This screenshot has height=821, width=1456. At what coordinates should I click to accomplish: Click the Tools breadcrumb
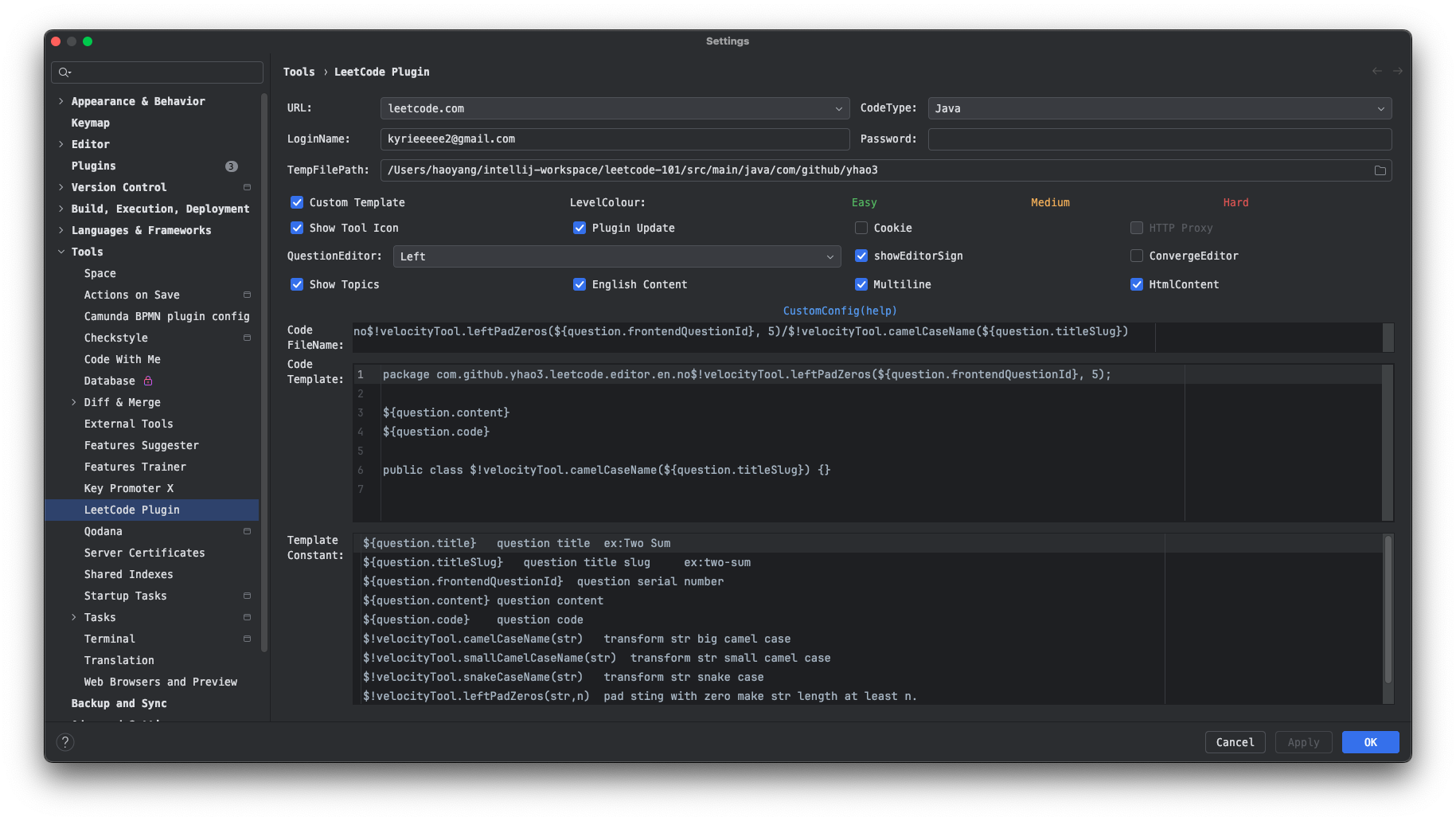point(299,72)
